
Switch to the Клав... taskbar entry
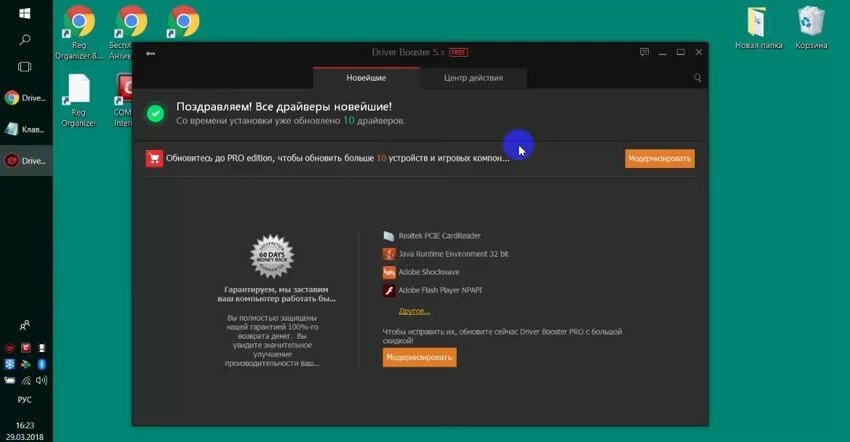click(26, 130)
